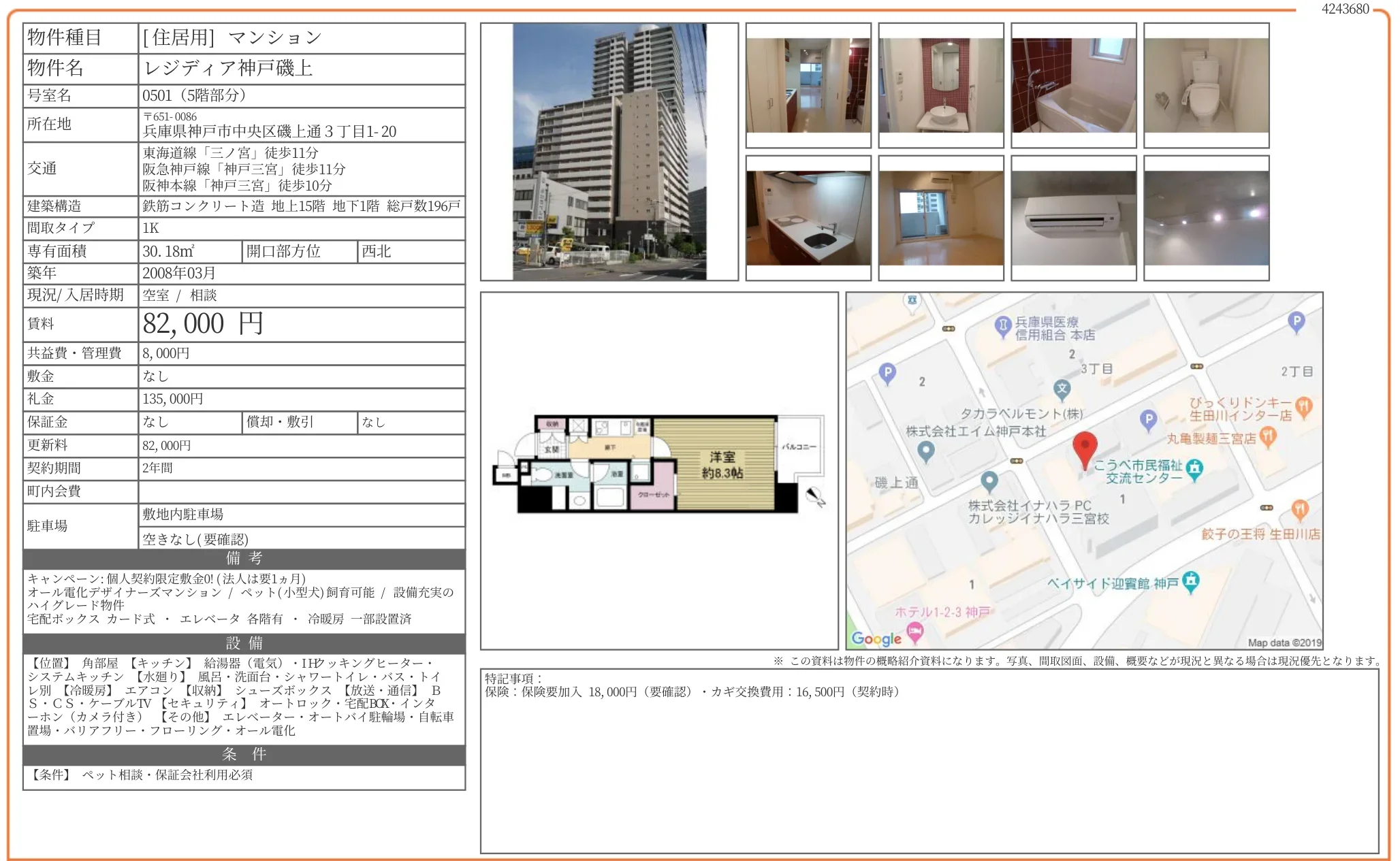This screenshot has height=861, width=1400.
Task: Open the bathtub photo thumbnail
Action: tap(1073, 85)
